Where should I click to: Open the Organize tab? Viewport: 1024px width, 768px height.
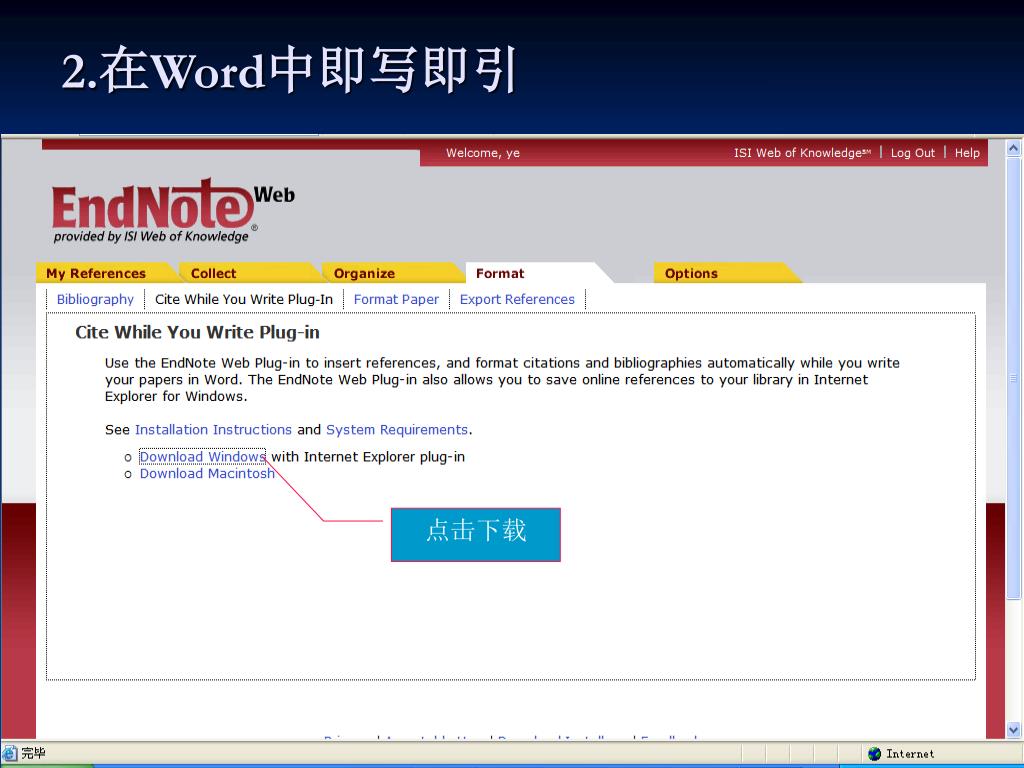click(x=364, y=273)
